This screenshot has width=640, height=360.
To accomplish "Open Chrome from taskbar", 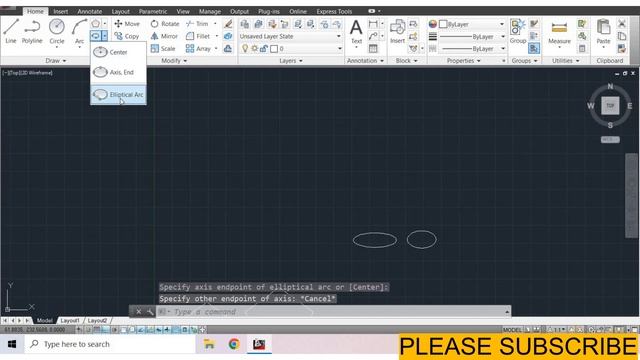I will 234,344.
